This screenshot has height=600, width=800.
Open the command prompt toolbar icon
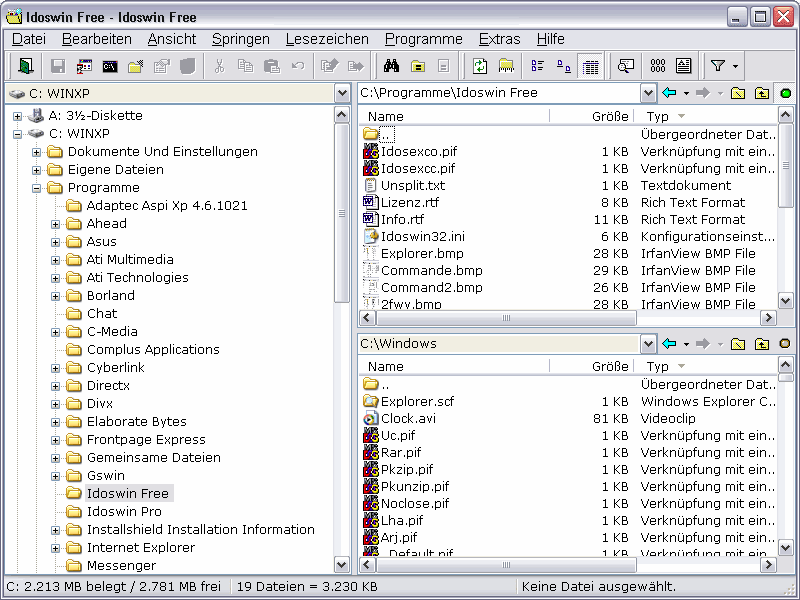click(110, 66)
